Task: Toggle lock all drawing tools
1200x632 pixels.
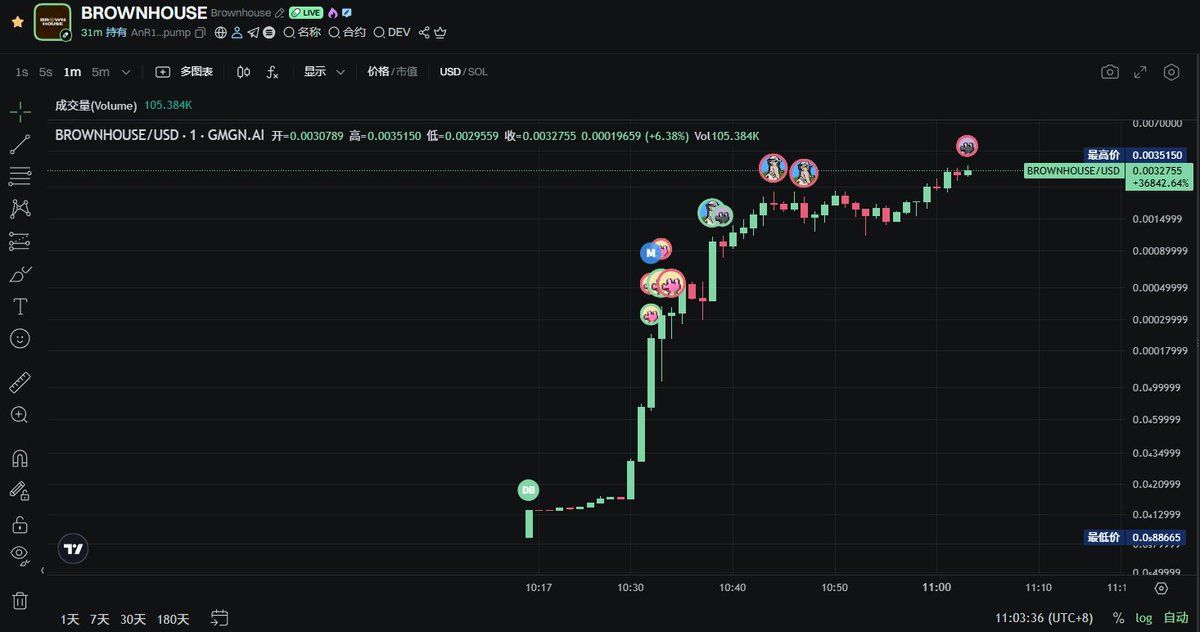Action: [x=20, y=523]
